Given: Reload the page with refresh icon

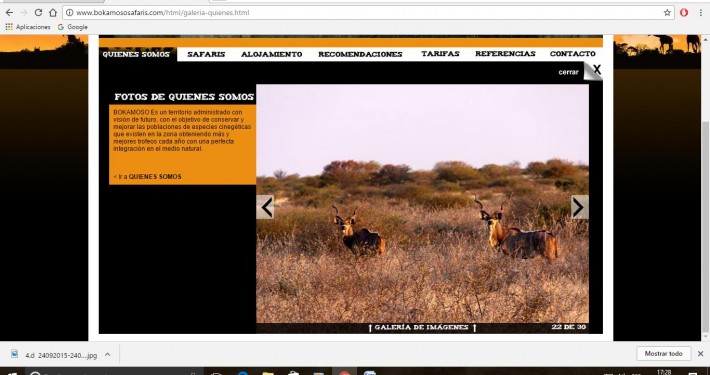Looking at the screenshot, I should coord(38,13).
